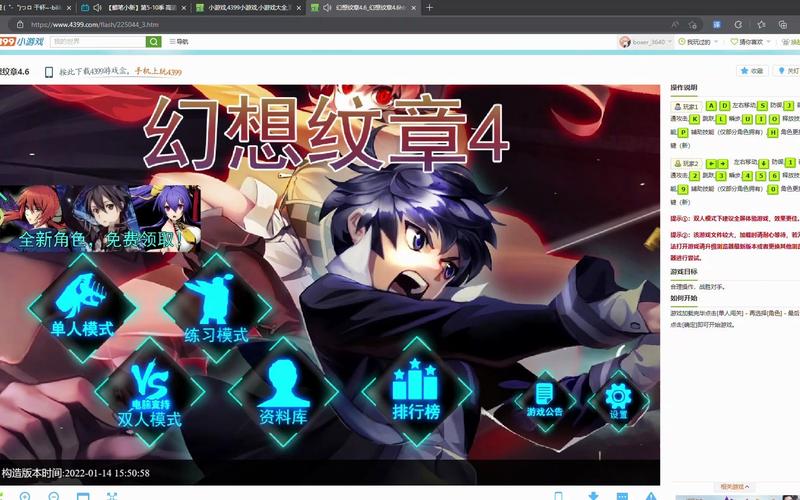The width and height of the screenshot is (800, 500).
Task: Click the blue download arrow below game
Action: pyautogui.click(x=593, y=496)
